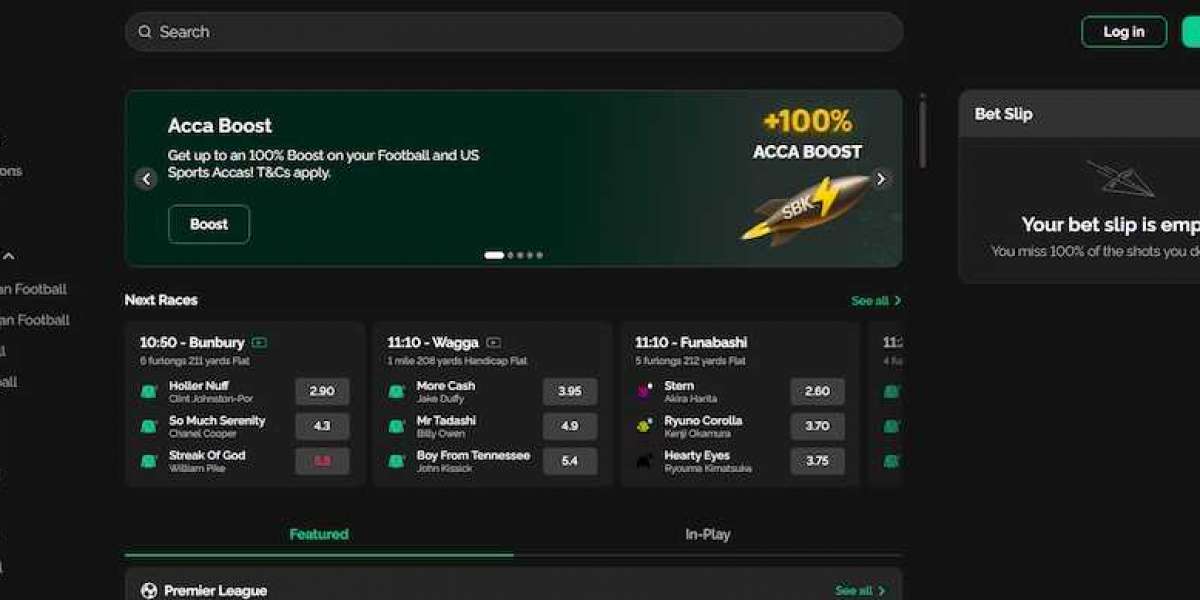The image size is (1200, 600).
Task: Click the live stream icon beside Wagga
Action: tap(493, 342)
